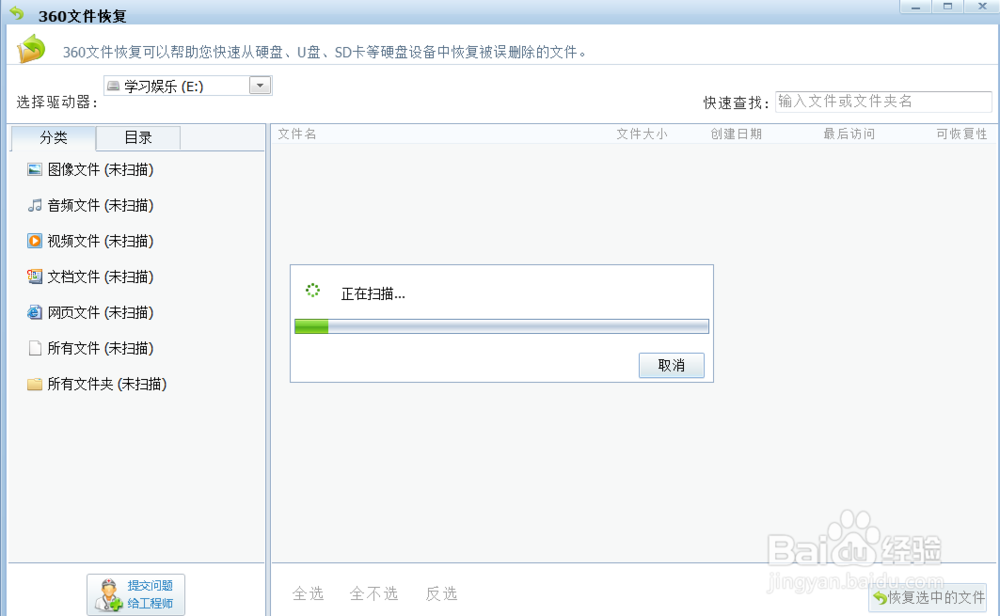
Task: Click the 文档文件 document files icon
Action: click(33, 277)
